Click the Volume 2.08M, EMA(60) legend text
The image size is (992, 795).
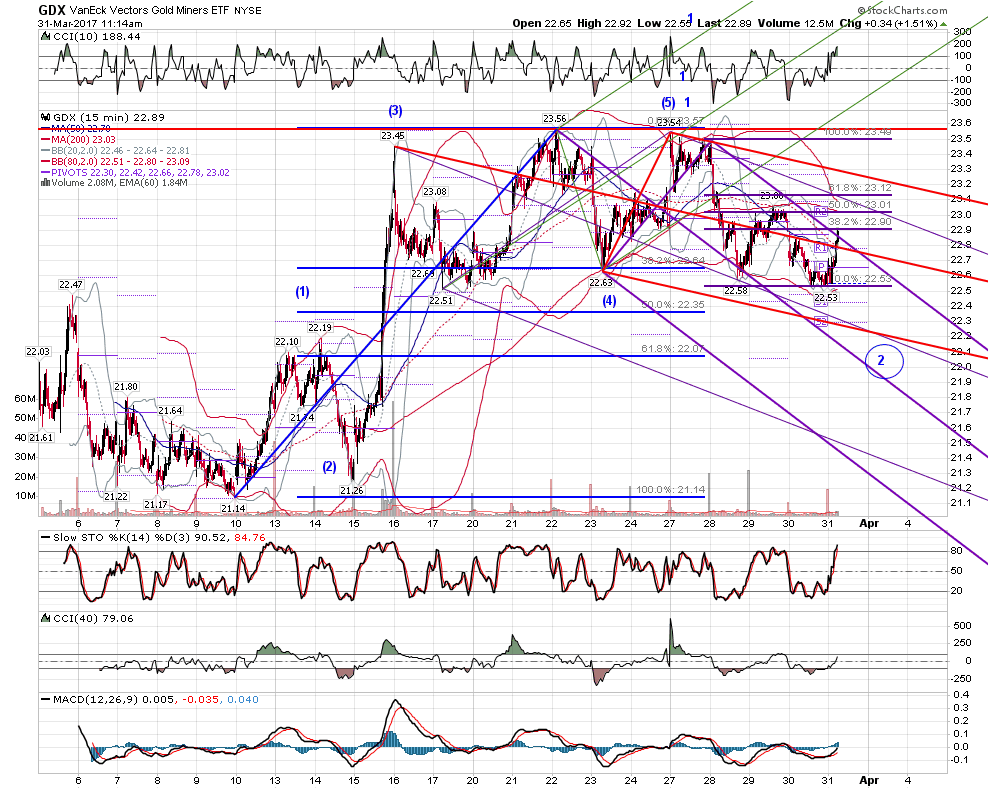[x=120, y=183]
